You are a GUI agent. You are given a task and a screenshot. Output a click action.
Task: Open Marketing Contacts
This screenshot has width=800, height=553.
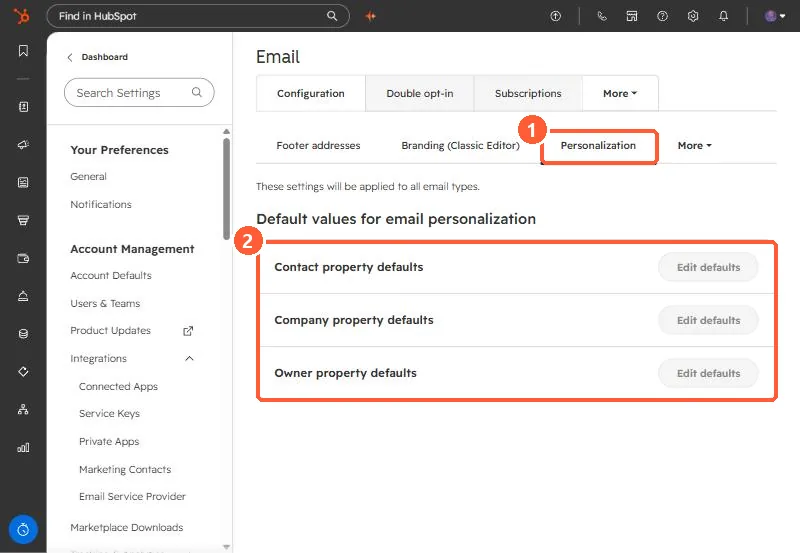pos(125,469)
